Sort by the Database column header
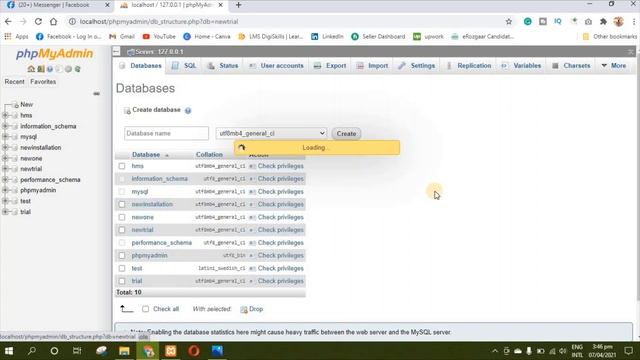The width and height of the screenshot is (640, 360). pos(146,155)
